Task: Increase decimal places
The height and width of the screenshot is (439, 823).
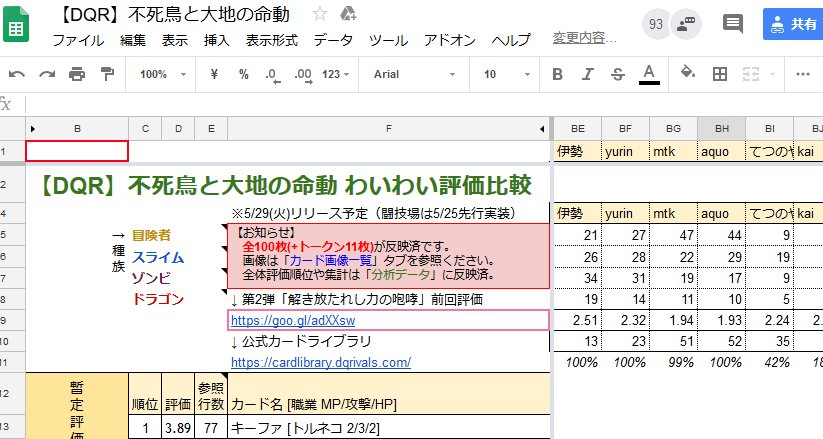Action: (x=303, y=75)
